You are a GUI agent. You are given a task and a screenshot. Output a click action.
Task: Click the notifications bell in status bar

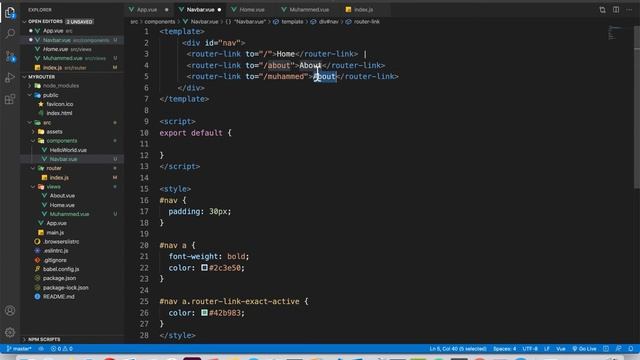pyautogui.click(x=631, y=349)
